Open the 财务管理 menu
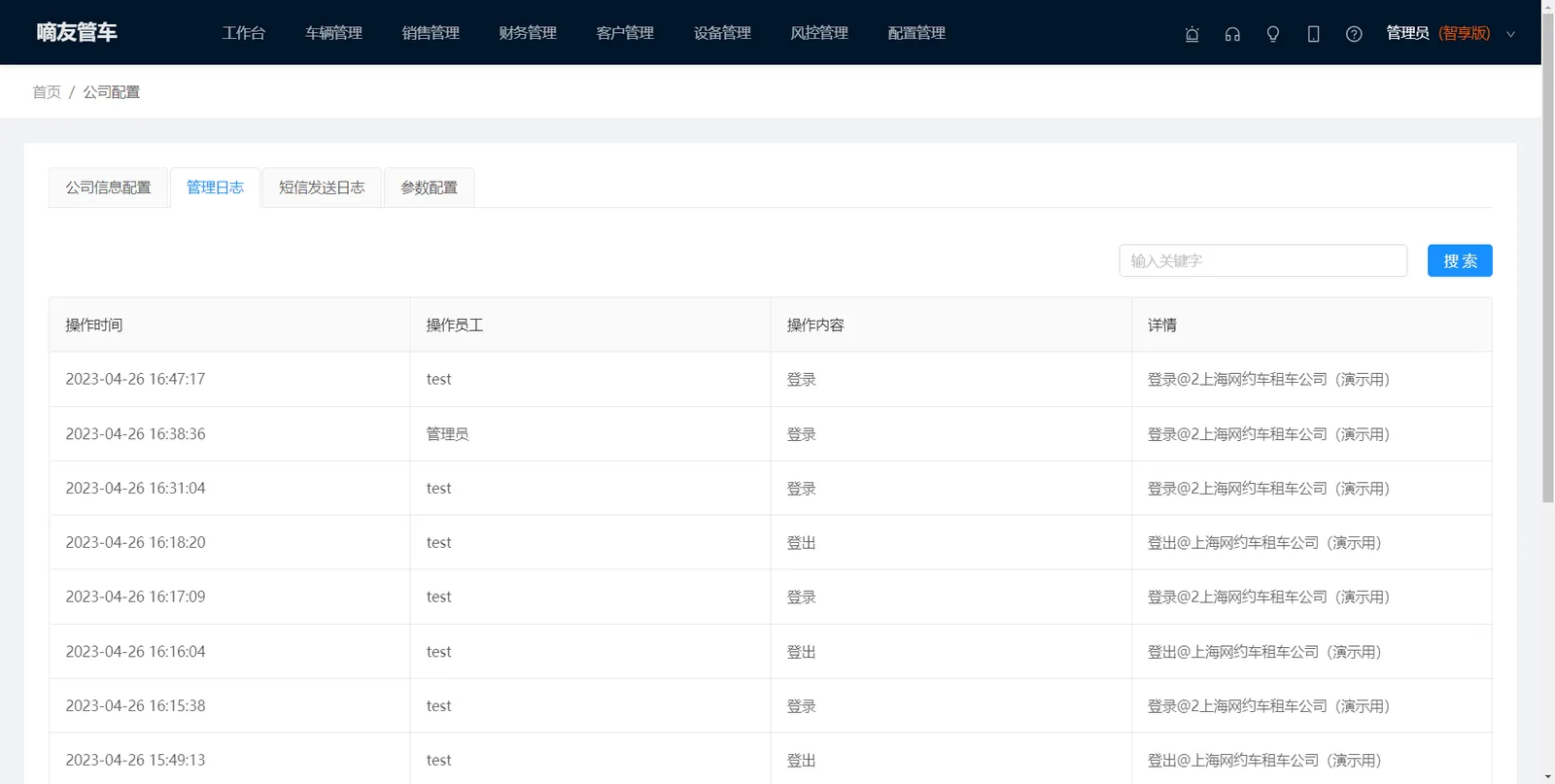Image resolution: width=1555 pixels, height=784 pixels. (x=528, y=33)
